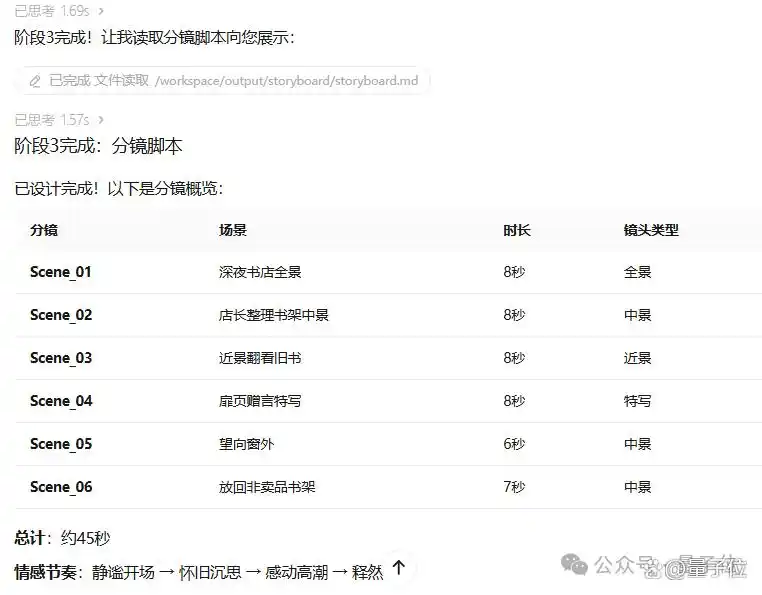This screenshot has height=595, width=762.
Task: Click the pencil icon beside 已完成 文件读取
Action: [x=35, y=81]
